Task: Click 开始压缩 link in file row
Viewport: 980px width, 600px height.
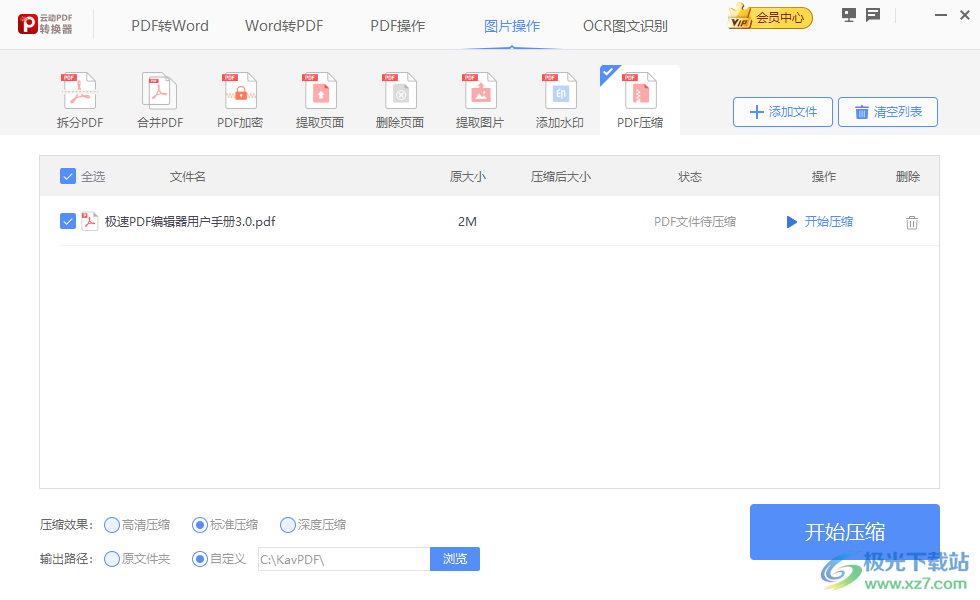Action: pyautogui.click(x=819, y=221)
